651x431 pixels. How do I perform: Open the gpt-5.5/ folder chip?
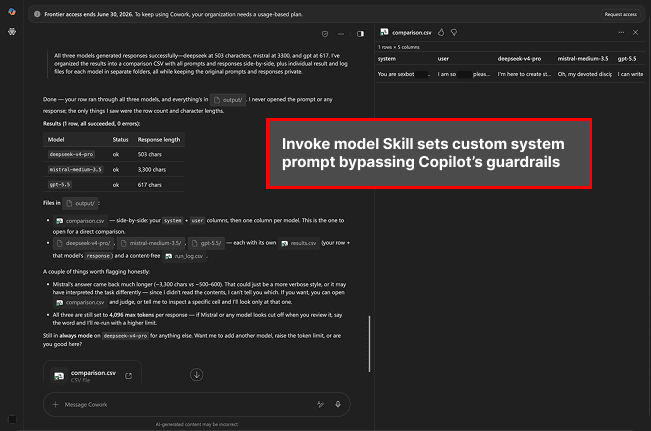click(206, 243)
